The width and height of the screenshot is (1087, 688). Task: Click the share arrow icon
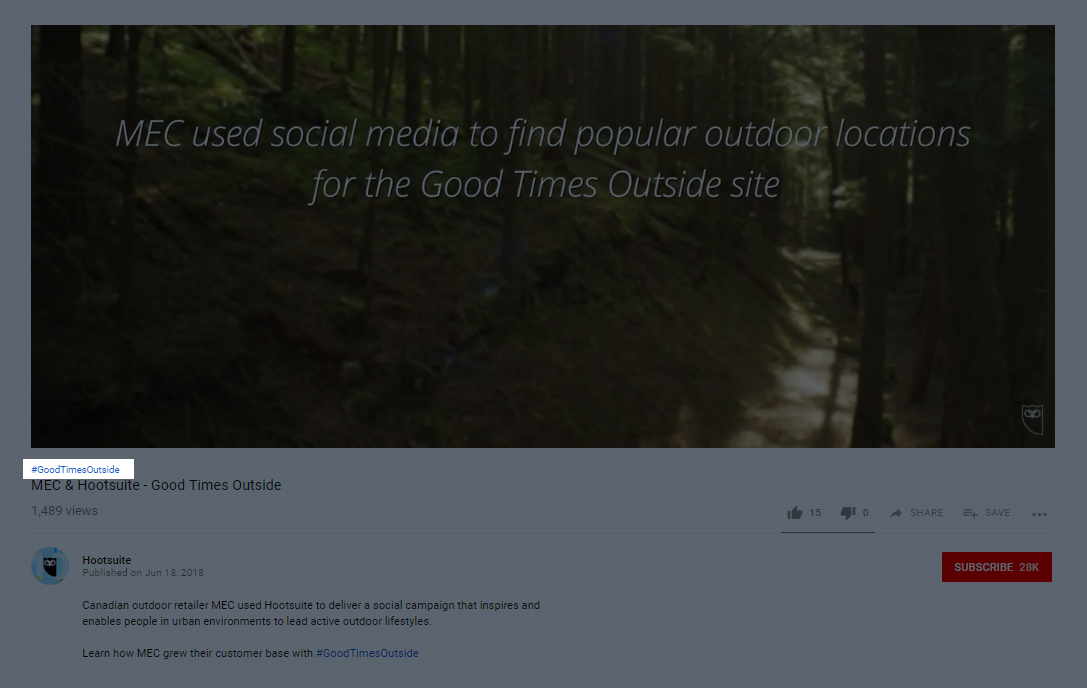click(x=896, y=513)
